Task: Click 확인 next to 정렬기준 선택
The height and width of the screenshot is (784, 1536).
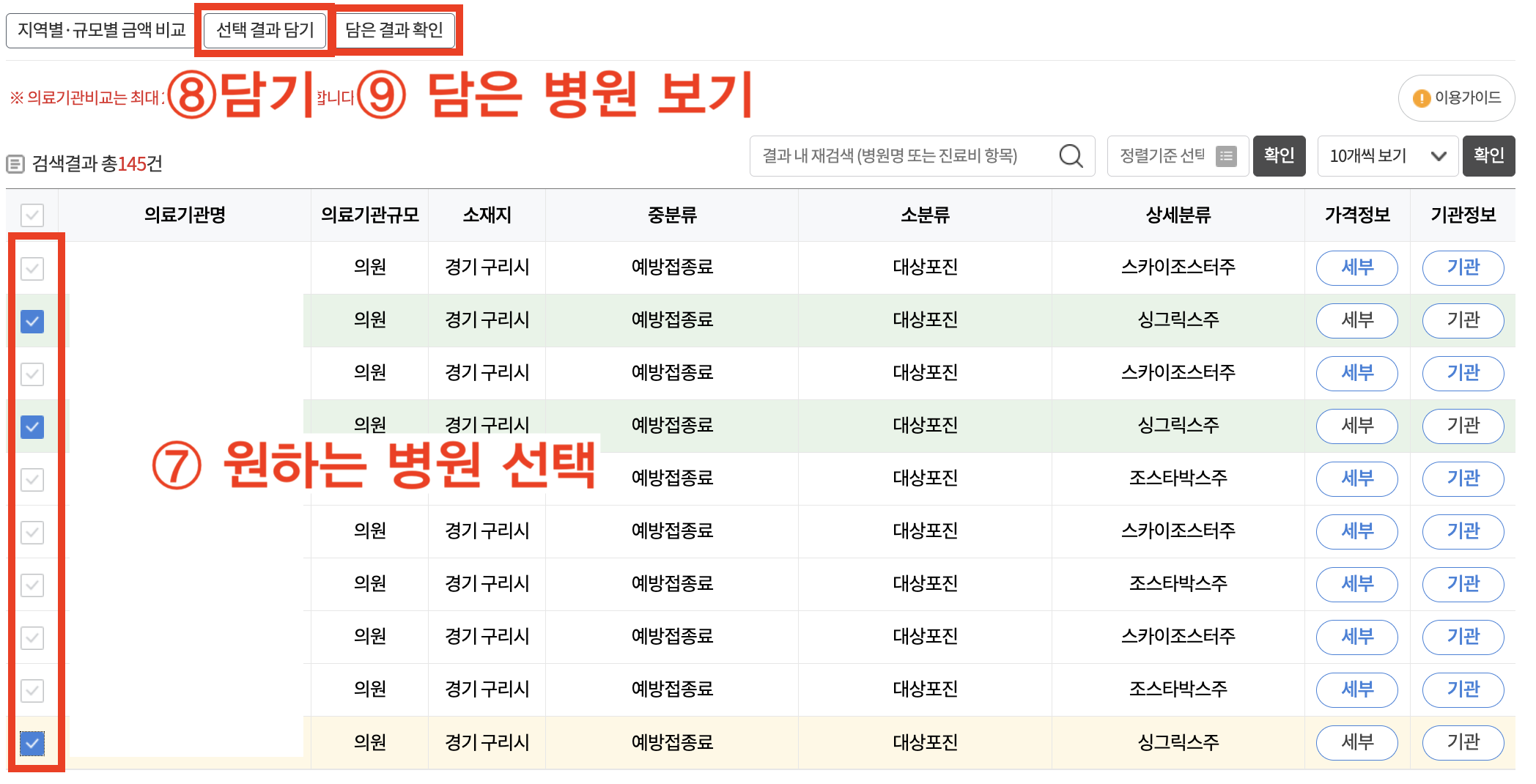Action: 1279,156
